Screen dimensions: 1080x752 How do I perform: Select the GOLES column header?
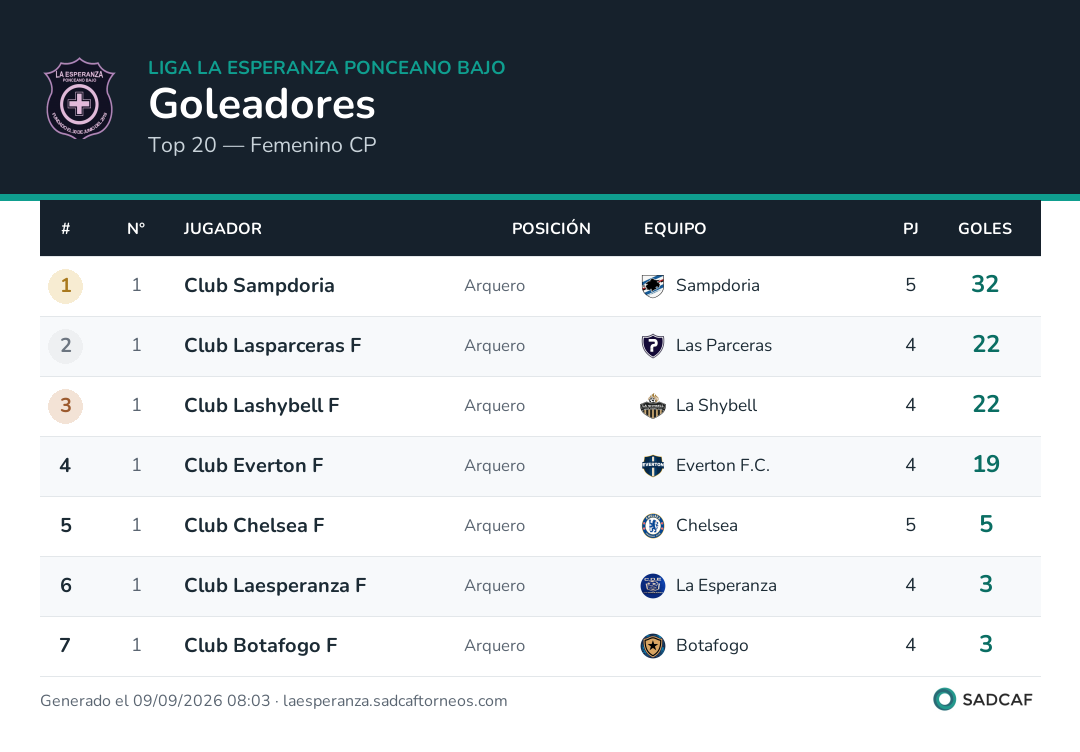tap(985, 229)
